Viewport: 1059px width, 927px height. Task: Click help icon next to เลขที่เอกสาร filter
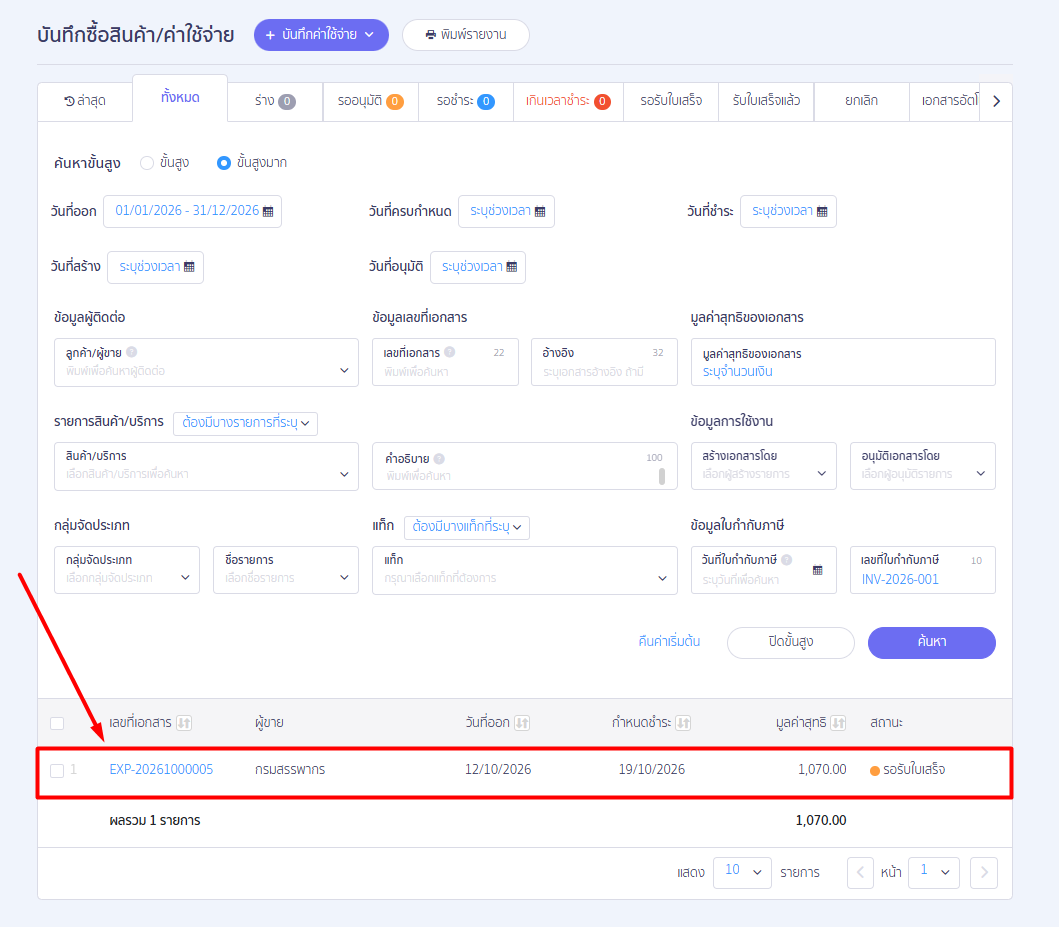(450, 352)
